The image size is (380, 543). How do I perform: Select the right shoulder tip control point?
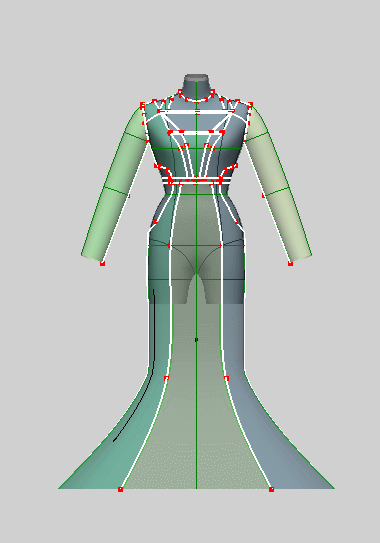click(x=250, y=104)
